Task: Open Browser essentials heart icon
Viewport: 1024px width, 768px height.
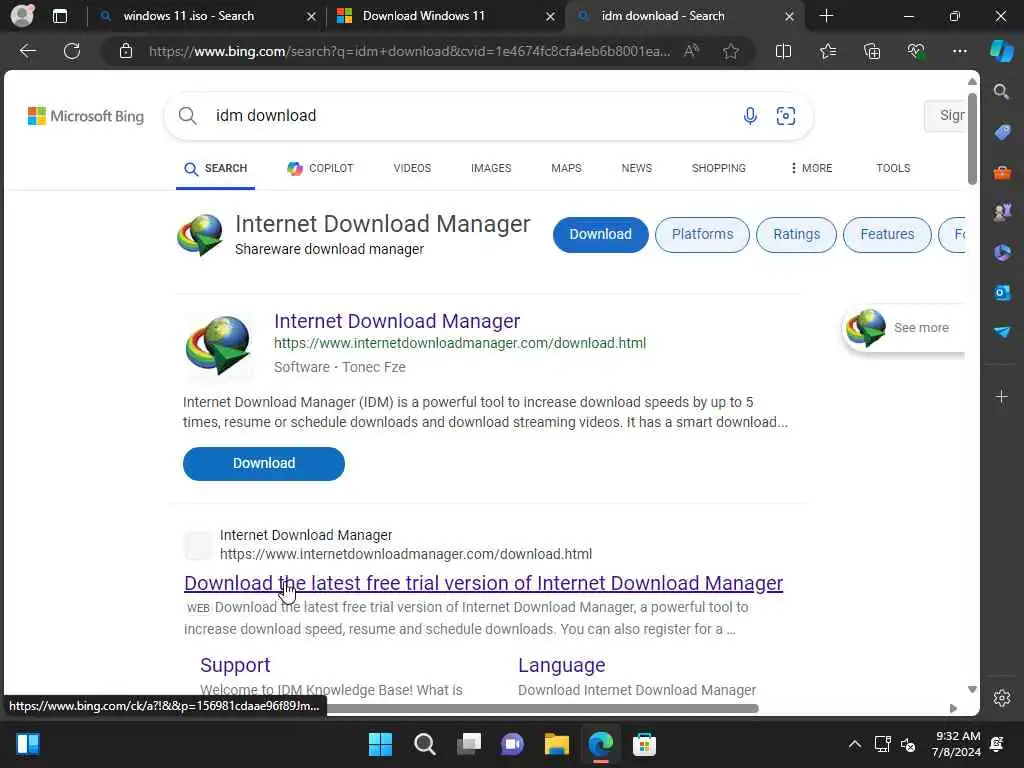Action: click(916, 51)
